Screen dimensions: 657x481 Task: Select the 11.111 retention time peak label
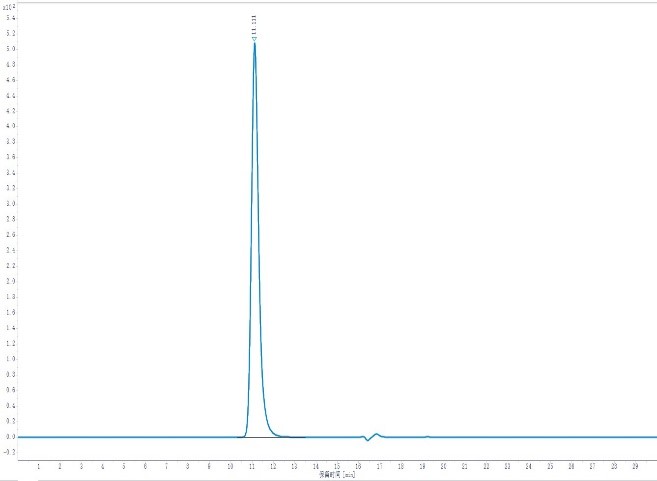point(254,24)
